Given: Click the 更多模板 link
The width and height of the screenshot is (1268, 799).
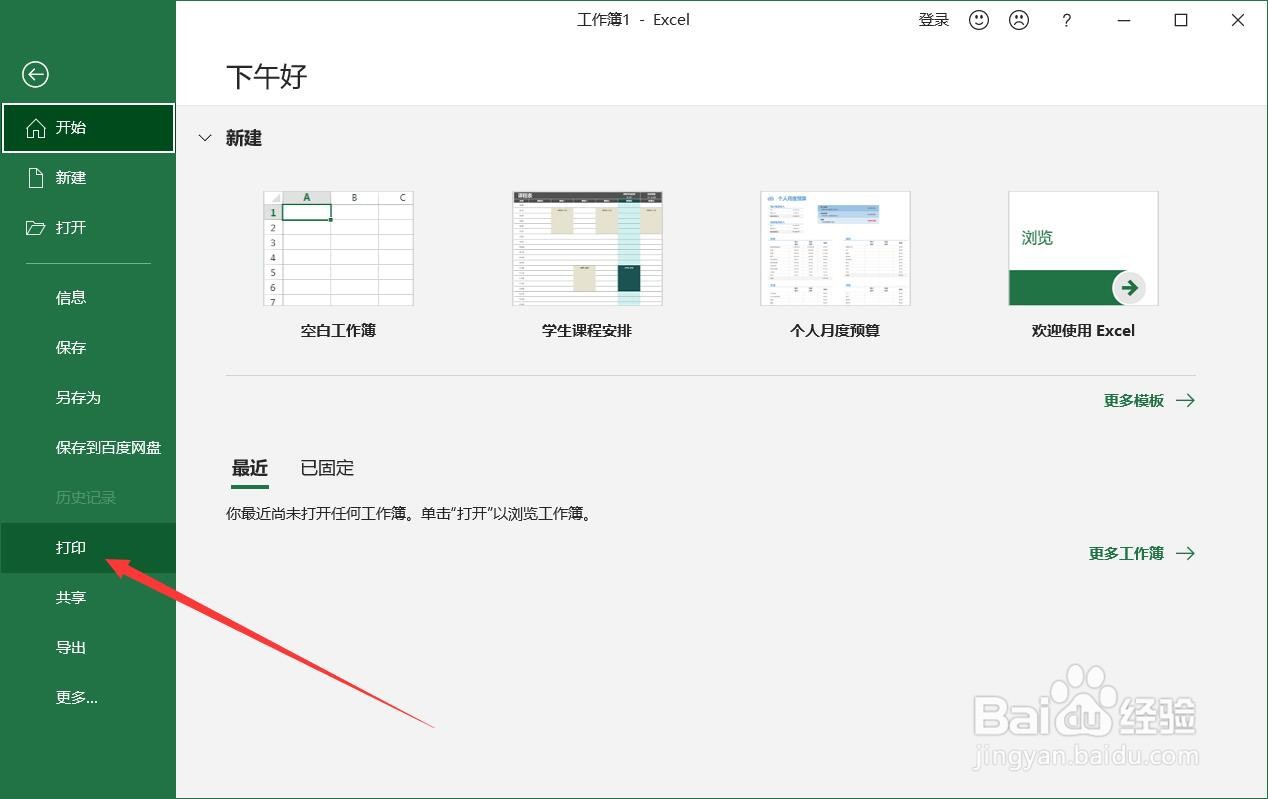Looking at the screenshot, I should (1149, 400).
